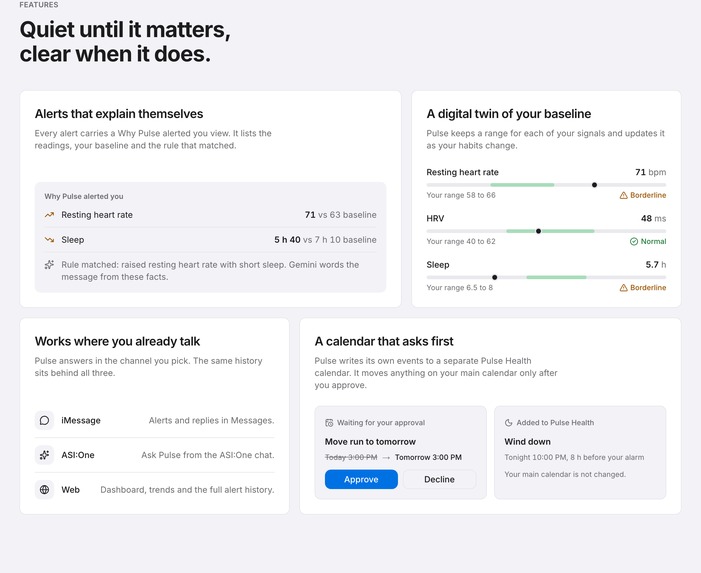Viewport: 701px width, 573px height.
Task: Click the warning triangle icon under Sleep range
Action: pyautogui.click(x=623, y=288)
